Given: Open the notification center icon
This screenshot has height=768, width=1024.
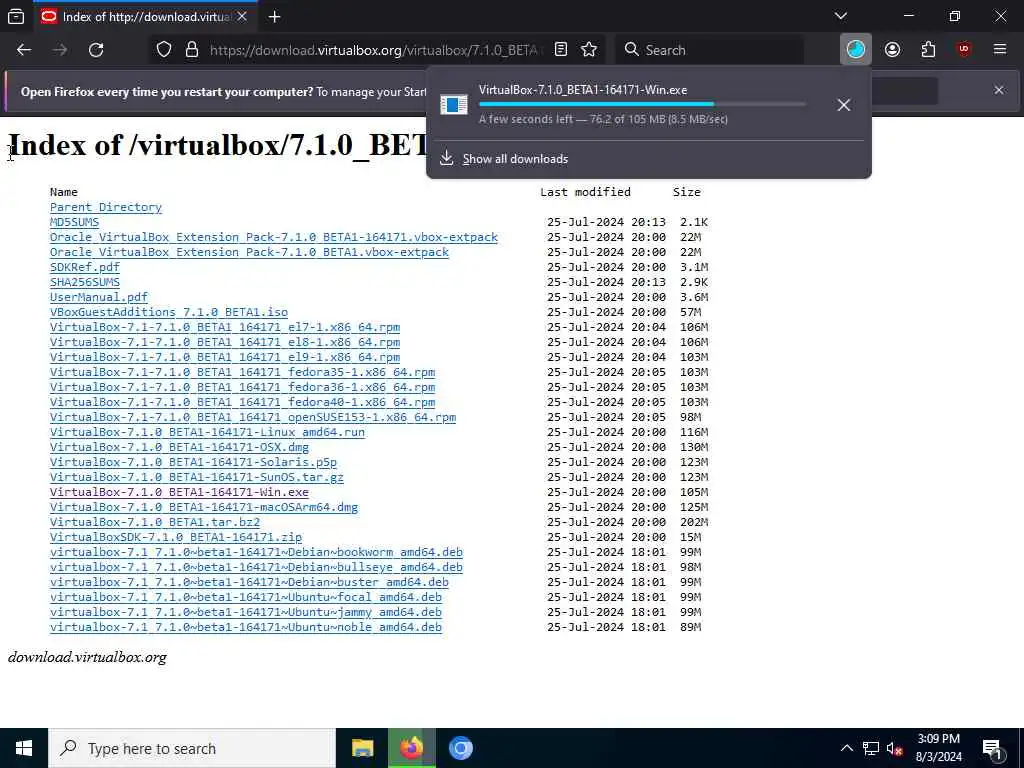Looking at the screenshot, I should click(992, 749).
